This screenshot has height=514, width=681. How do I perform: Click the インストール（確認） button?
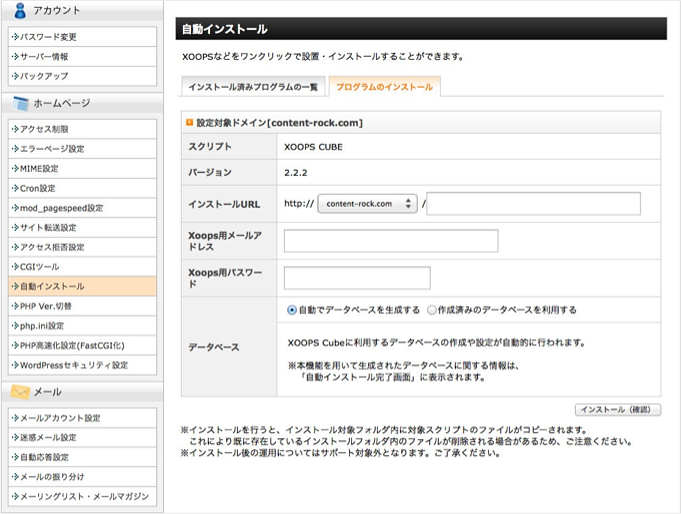point(618,410)
